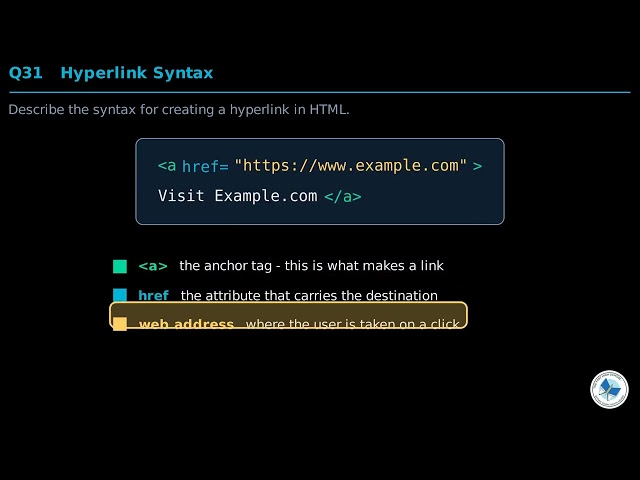
Task: Click the yellow 'web address' legend label
Action: pyautogui.click(x=186, y=324)
